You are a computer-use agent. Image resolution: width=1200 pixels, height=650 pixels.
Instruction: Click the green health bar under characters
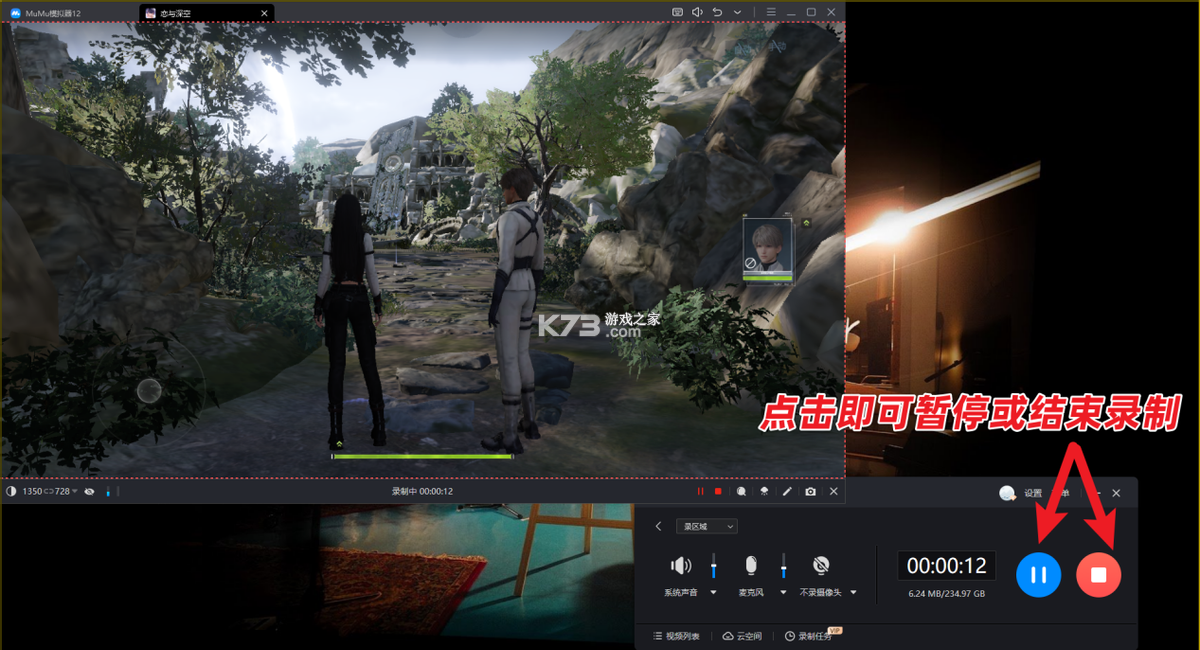click(x=421, y=457)
